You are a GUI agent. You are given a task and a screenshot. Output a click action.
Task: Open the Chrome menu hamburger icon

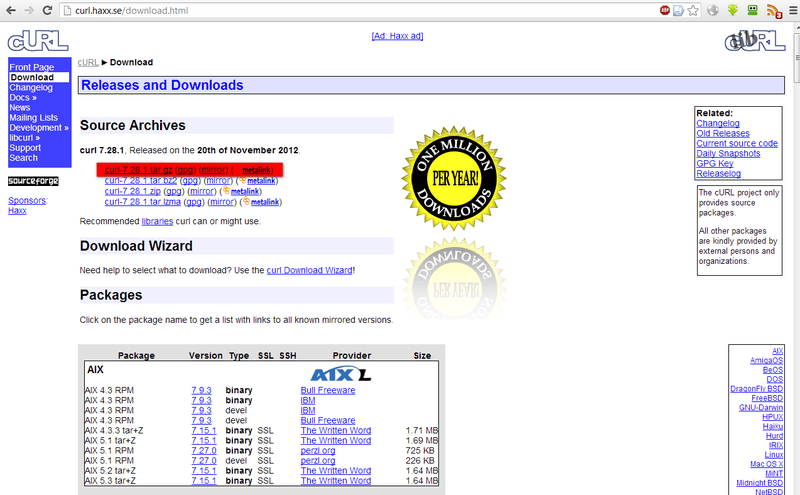(793, 10)
